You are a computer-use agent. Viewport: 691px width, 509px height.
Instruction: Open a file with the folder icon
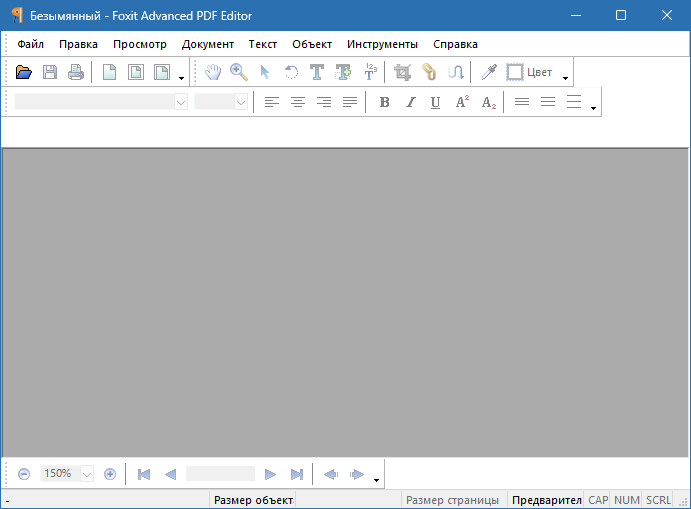[x=24, y=72]
